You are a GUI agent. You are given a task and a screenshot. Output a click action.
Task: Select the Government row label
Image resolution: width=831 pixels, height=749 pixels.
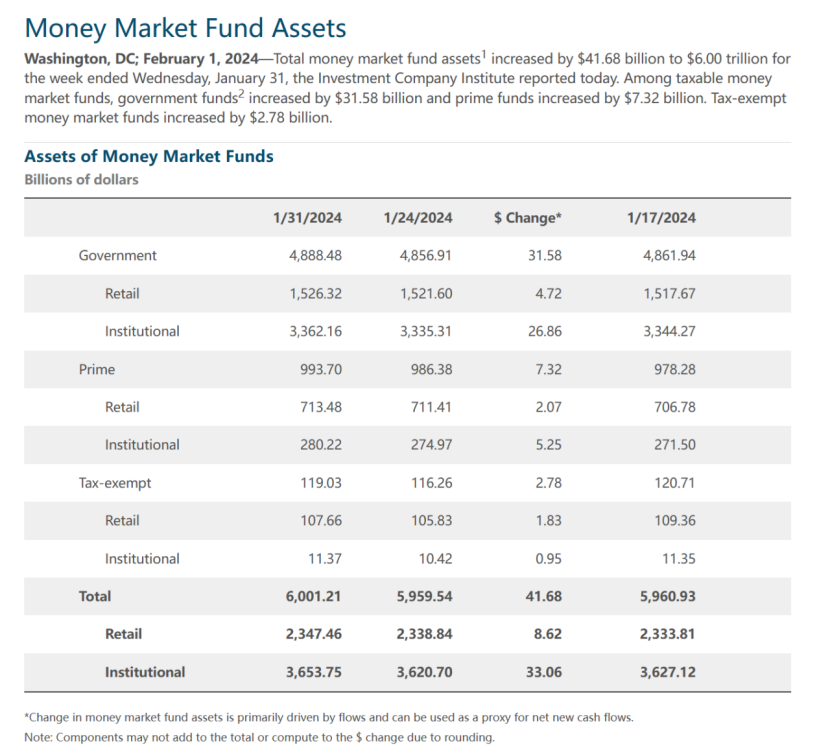(118, 255)
